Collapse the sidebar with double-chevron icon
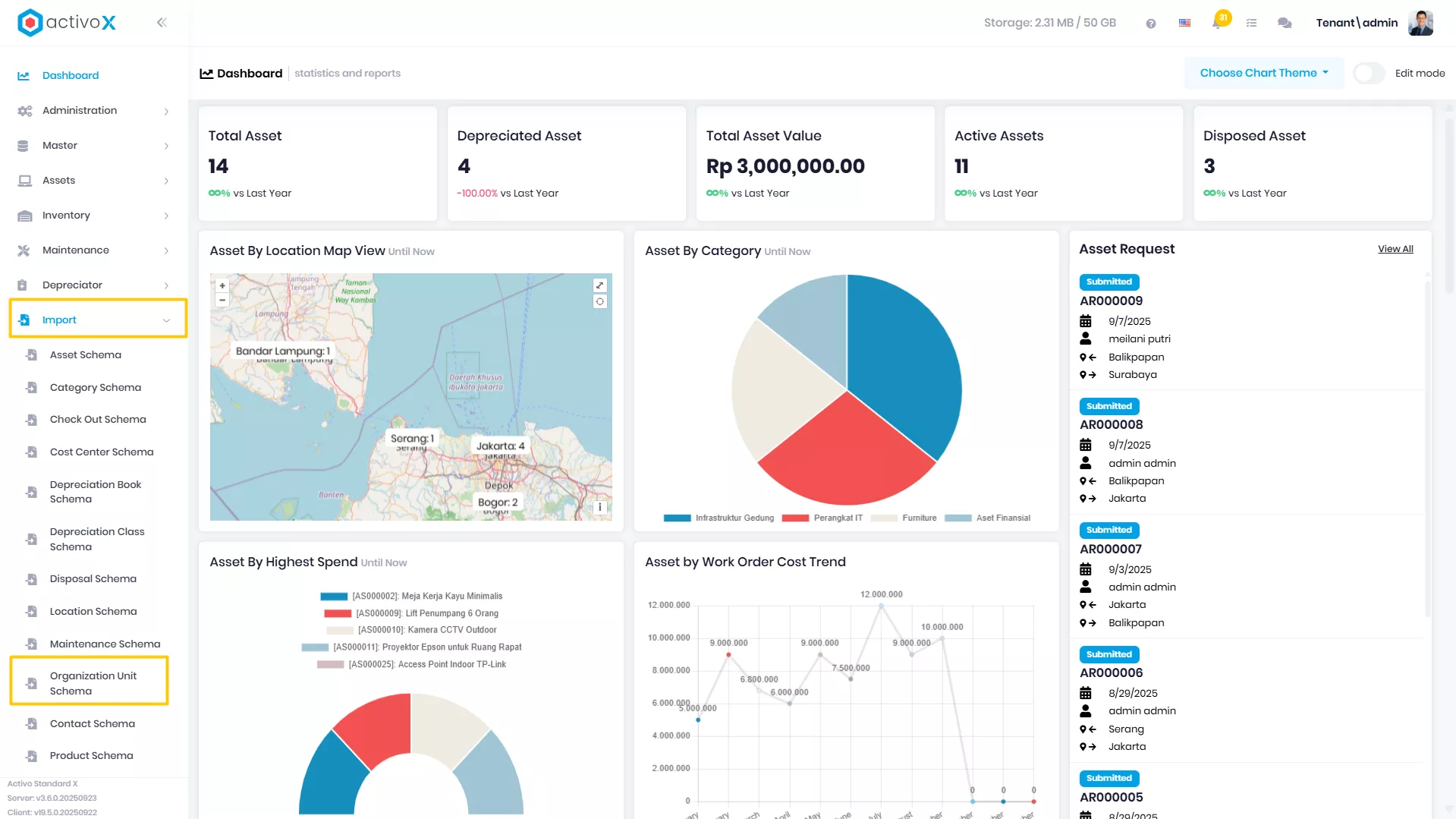 162,23
